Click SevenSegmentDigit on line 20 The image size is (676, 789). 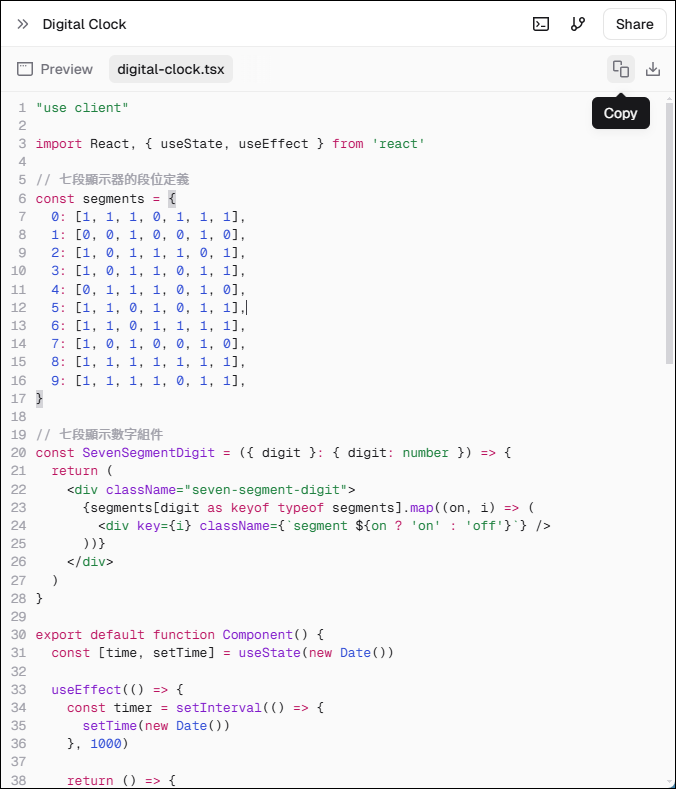point(148,453)
